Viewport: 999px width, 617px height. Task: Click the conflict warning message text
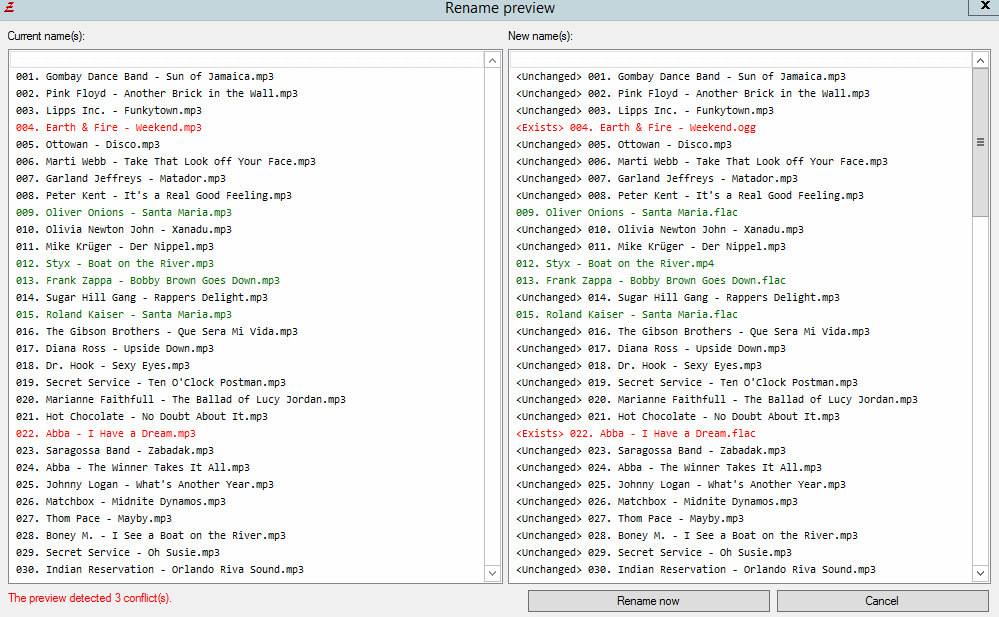point(90,598)
